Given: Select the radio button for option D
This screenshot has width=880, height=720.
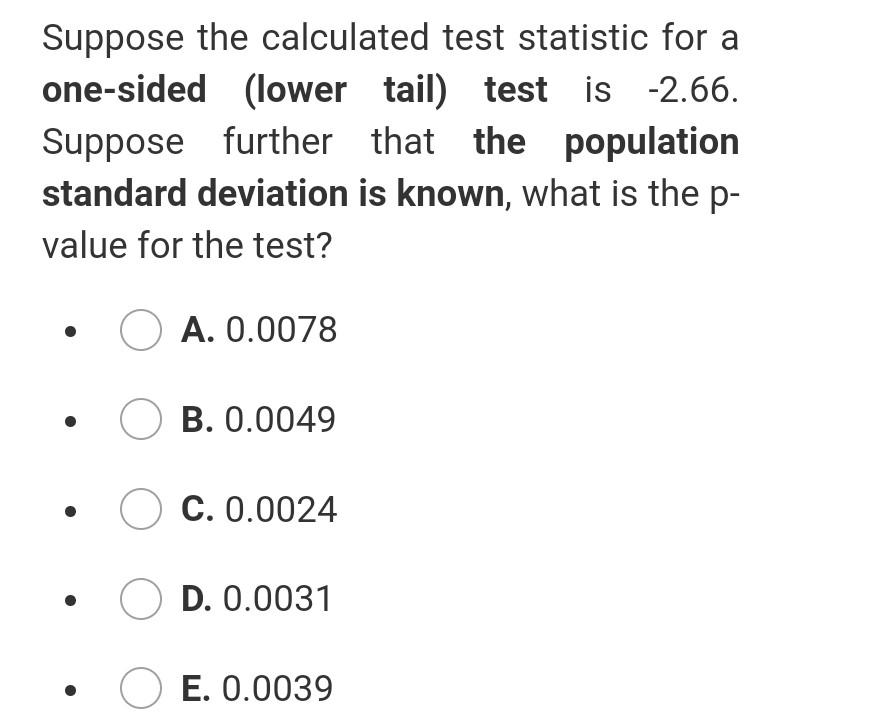Looking at the screenshot, I should click(x=140, y=599).
